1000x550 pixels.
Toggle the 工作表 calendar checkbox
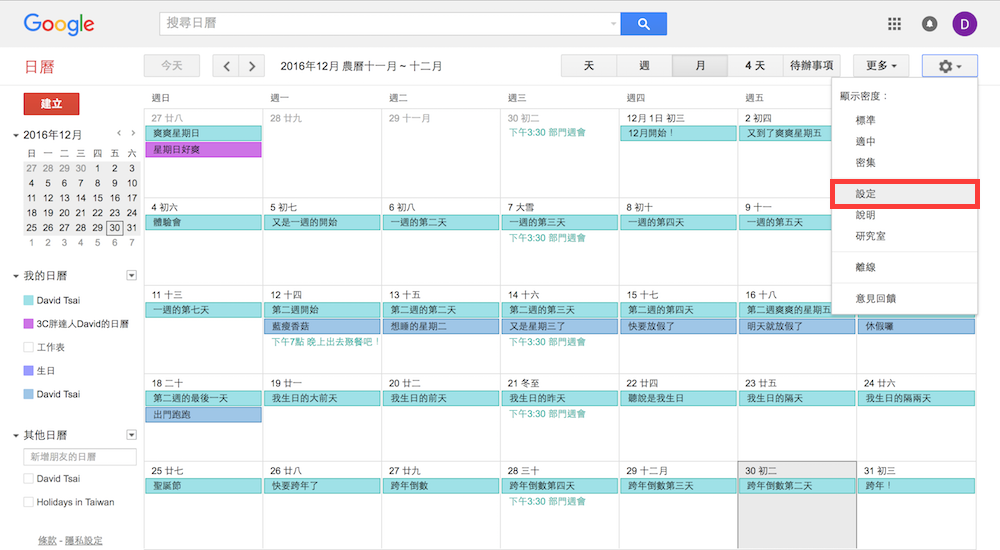click(x=28, y=347)
